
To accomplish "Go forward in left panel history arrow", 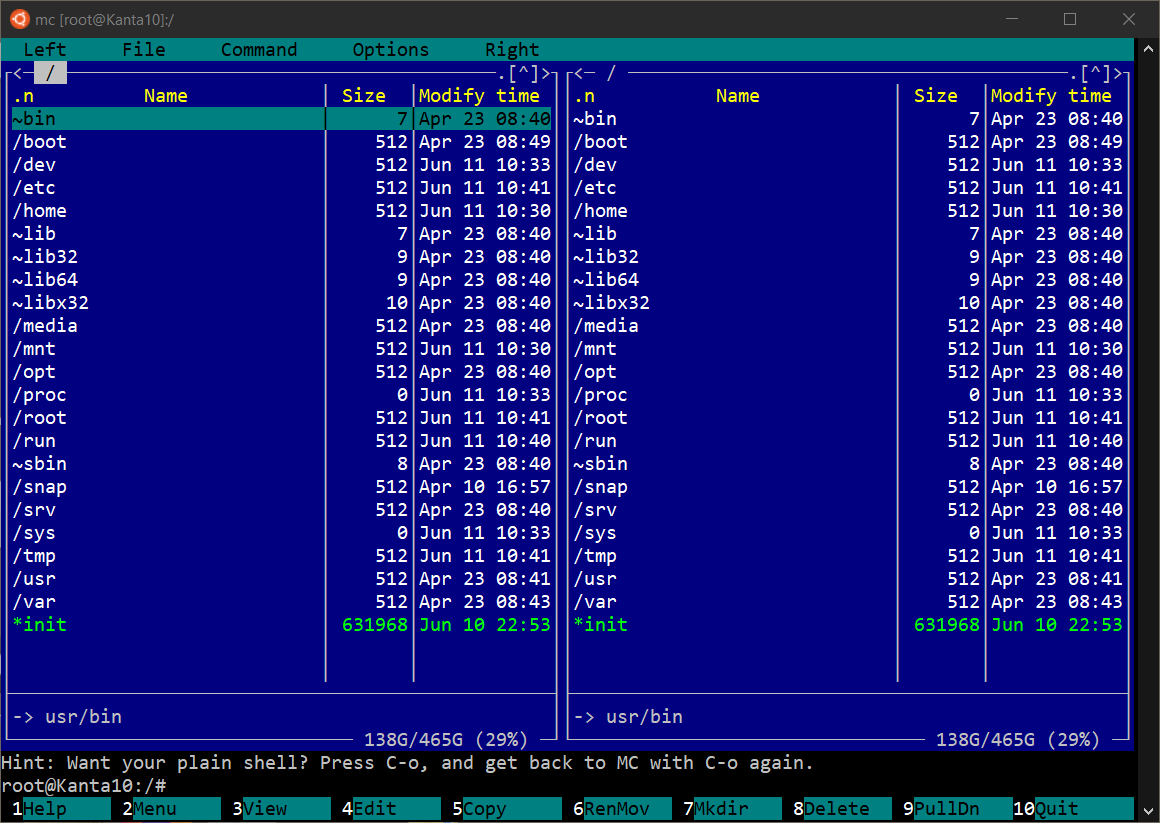I will click(547, 73).
